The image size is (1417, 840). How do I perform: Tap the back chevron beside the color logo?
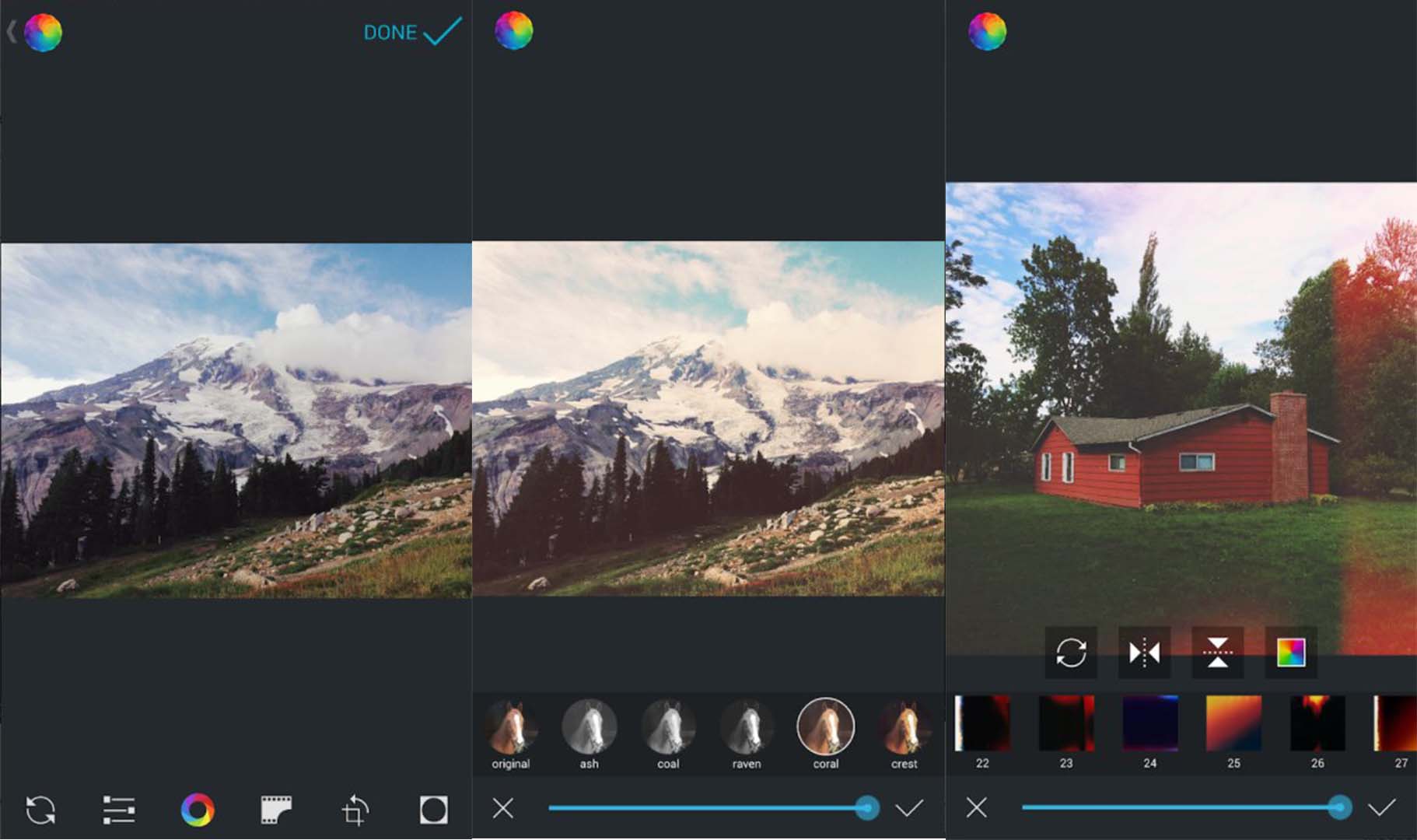point(11,33)
